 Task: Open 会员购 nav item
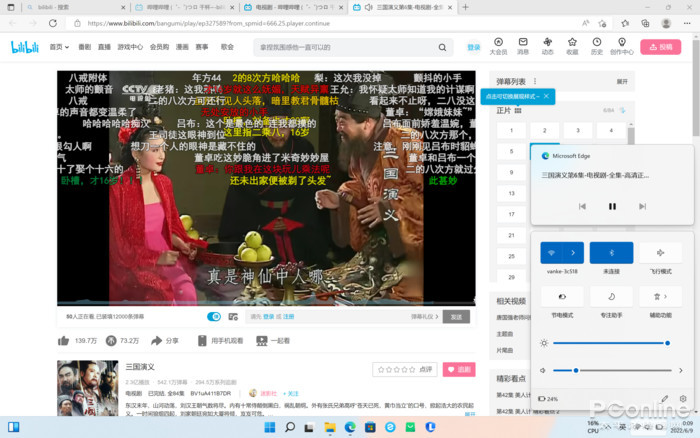pos(159,47)
